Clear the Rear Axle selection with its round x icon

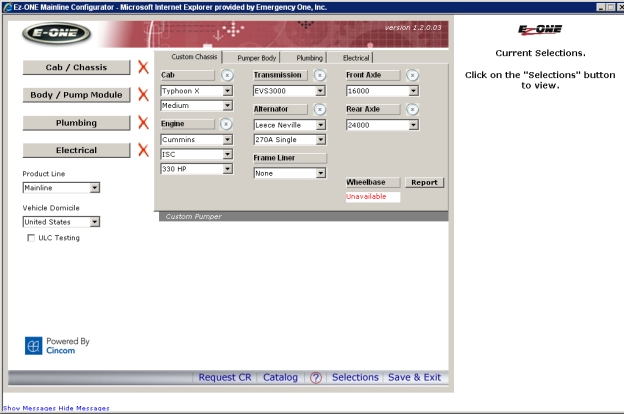tap(412, 109)
